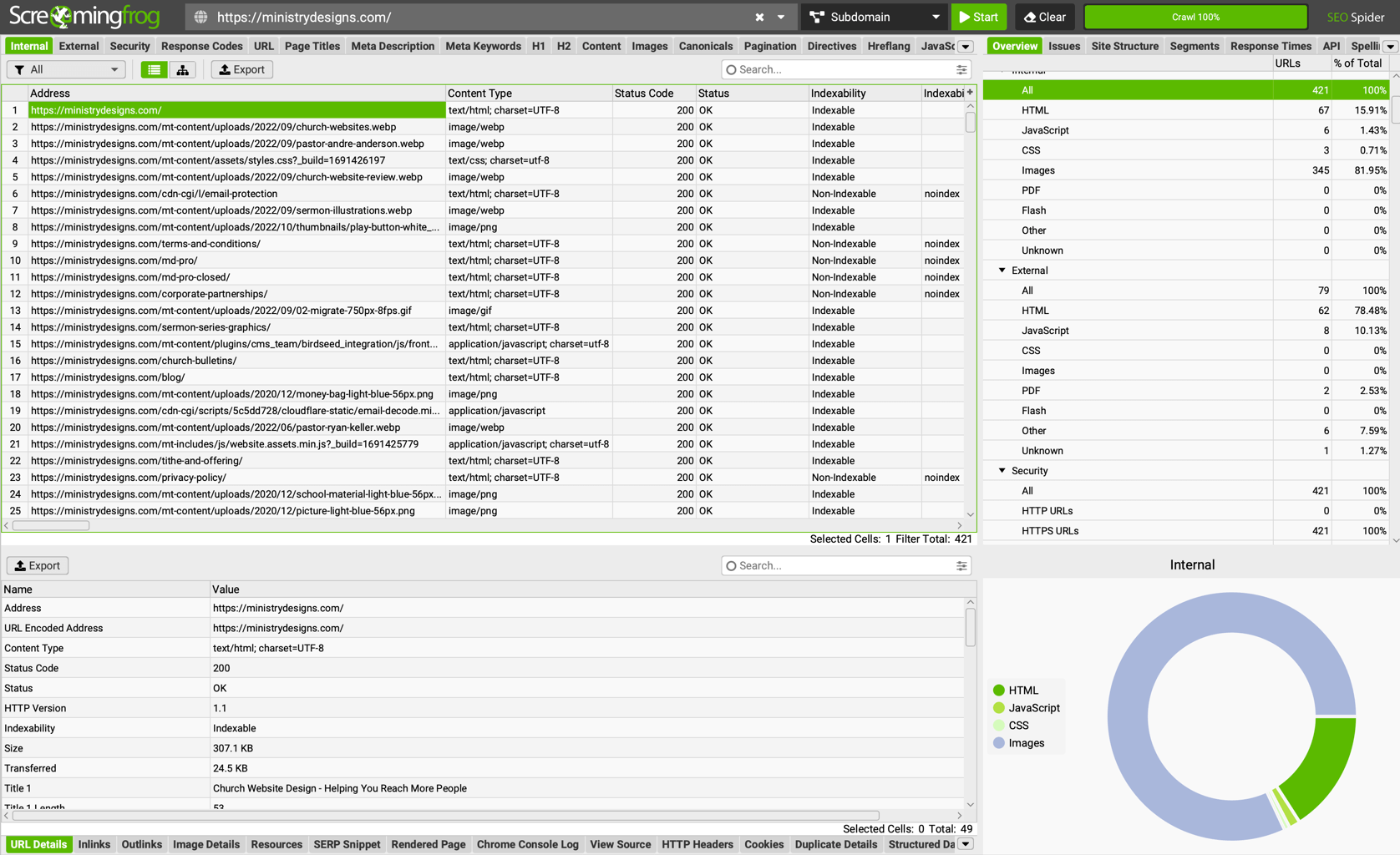The height and width of the screenshot is (855, 1400).
Task: Switch to tree view icon
Action: click(182, 69)
